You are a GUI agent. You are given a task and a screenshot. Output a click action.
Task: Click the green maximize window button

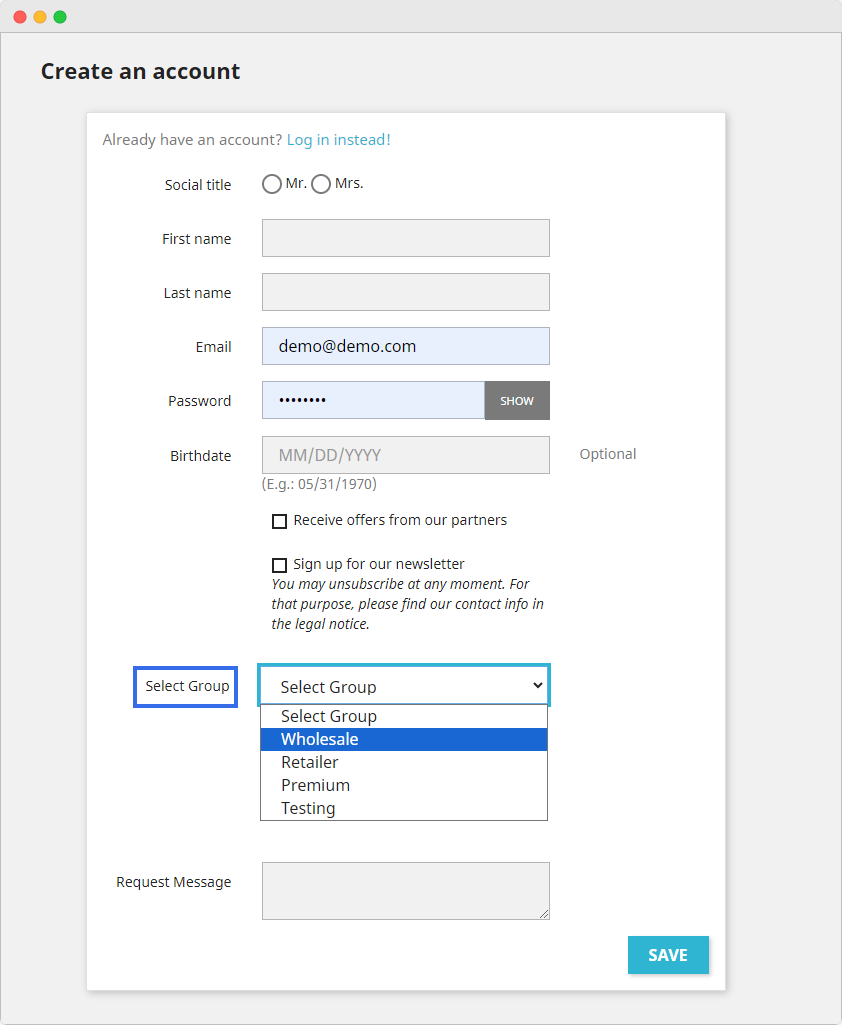(60, 17)
